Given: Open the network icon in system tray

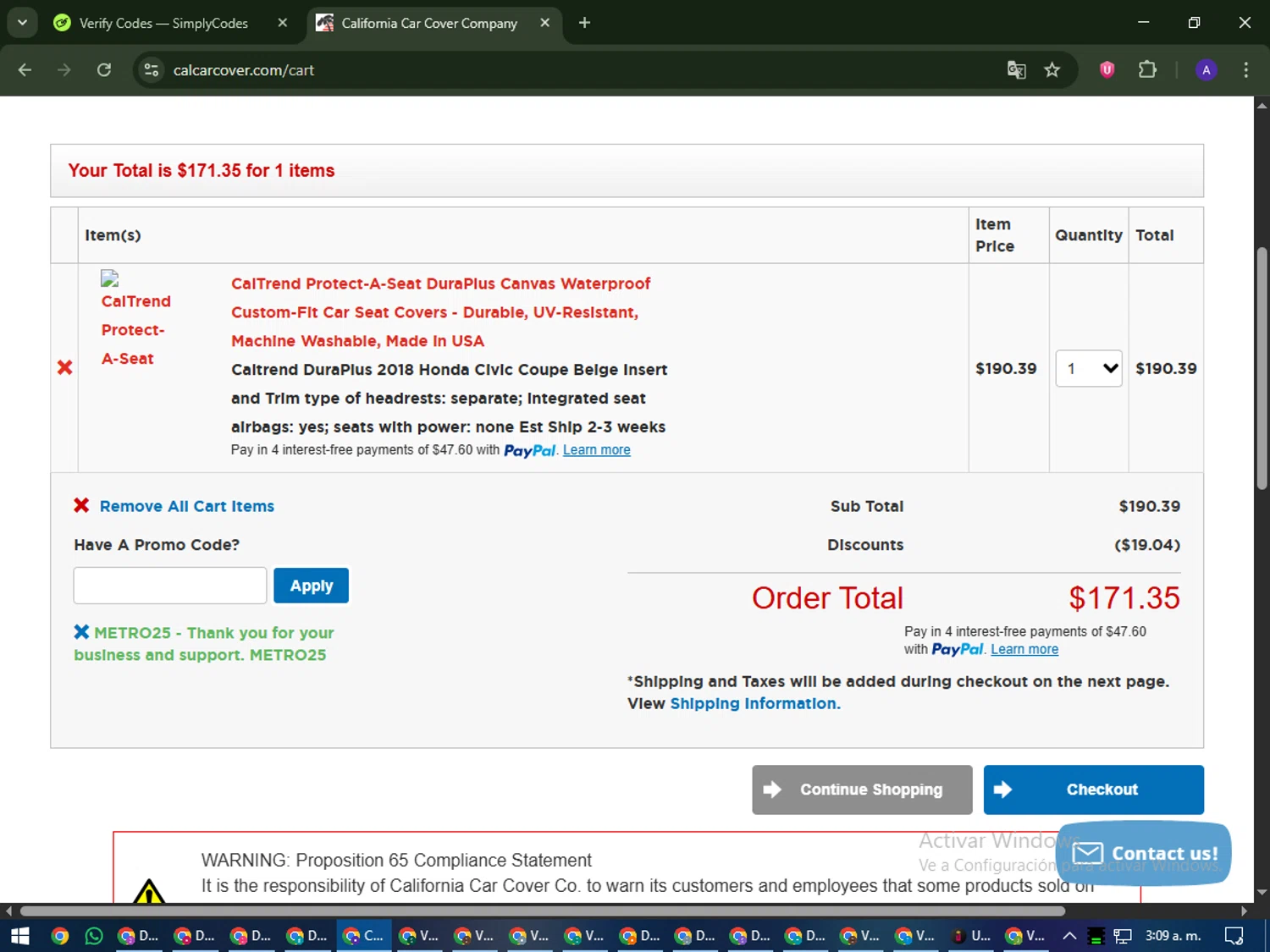Looking at the screenshot, I should 1123,936.
